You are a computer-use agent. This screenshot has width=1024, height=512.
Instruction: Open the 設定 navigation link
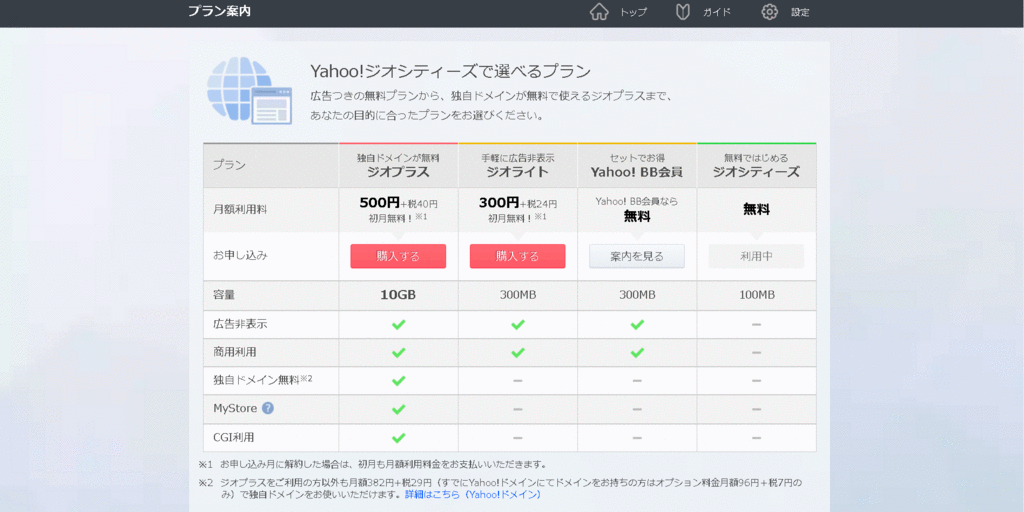[x=800, y=12]
